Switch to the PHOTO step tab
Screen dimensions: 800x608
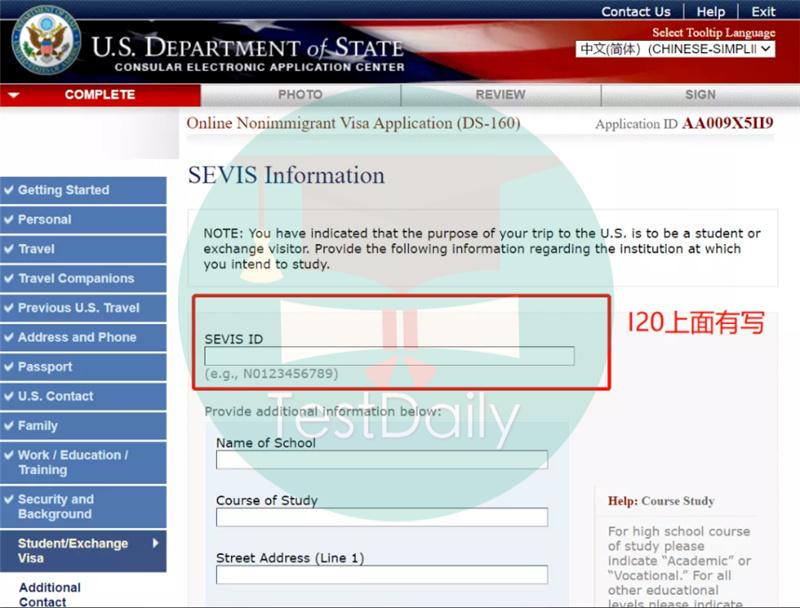pyautogui.click(x=301, y=95)
